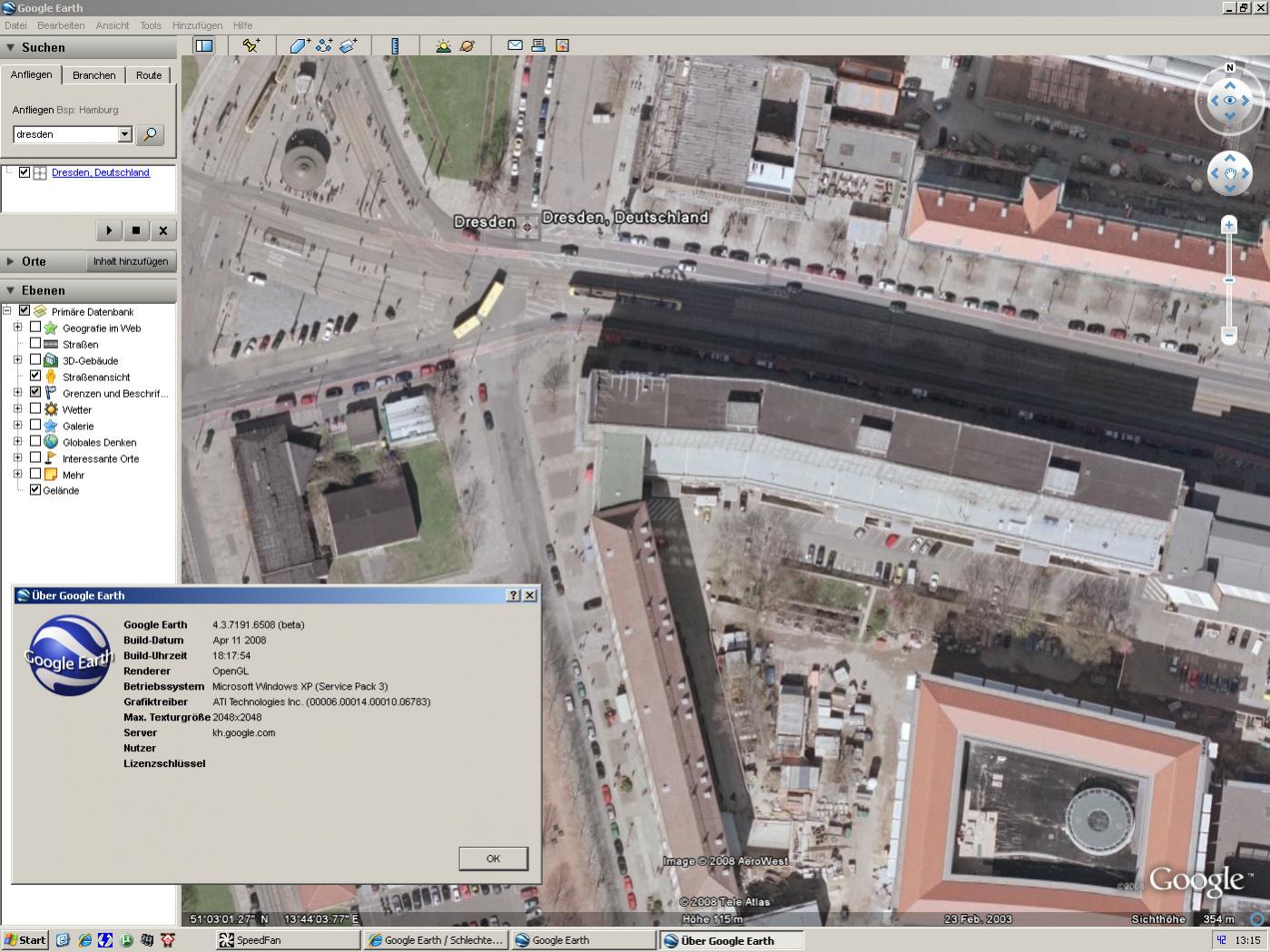Viewport: 1270px width, 952px height.
Task: Expand the Mehr tree node
Action: point(17,474)
